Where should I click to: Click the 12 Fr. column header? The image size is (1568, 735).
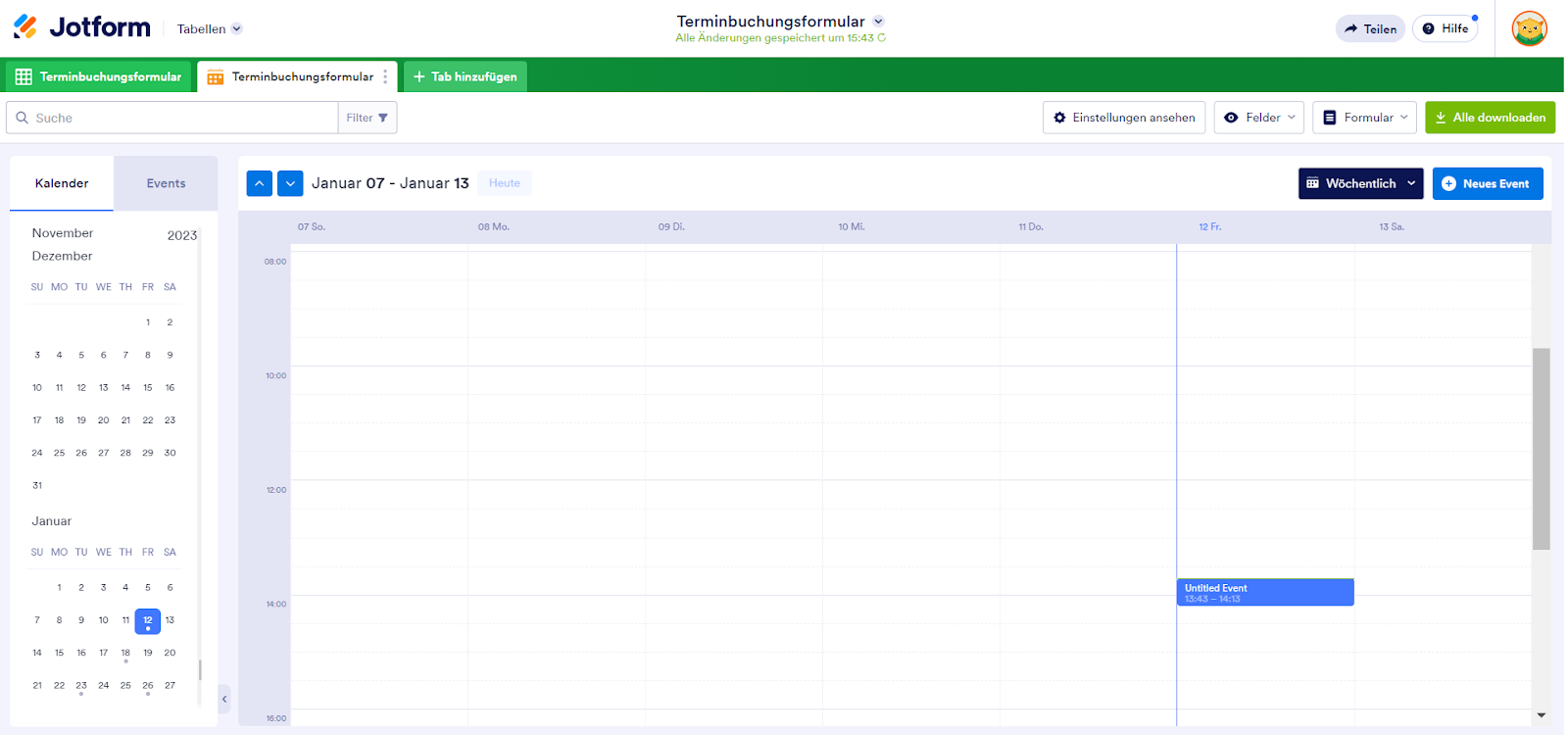click(x=1210, y=226)
